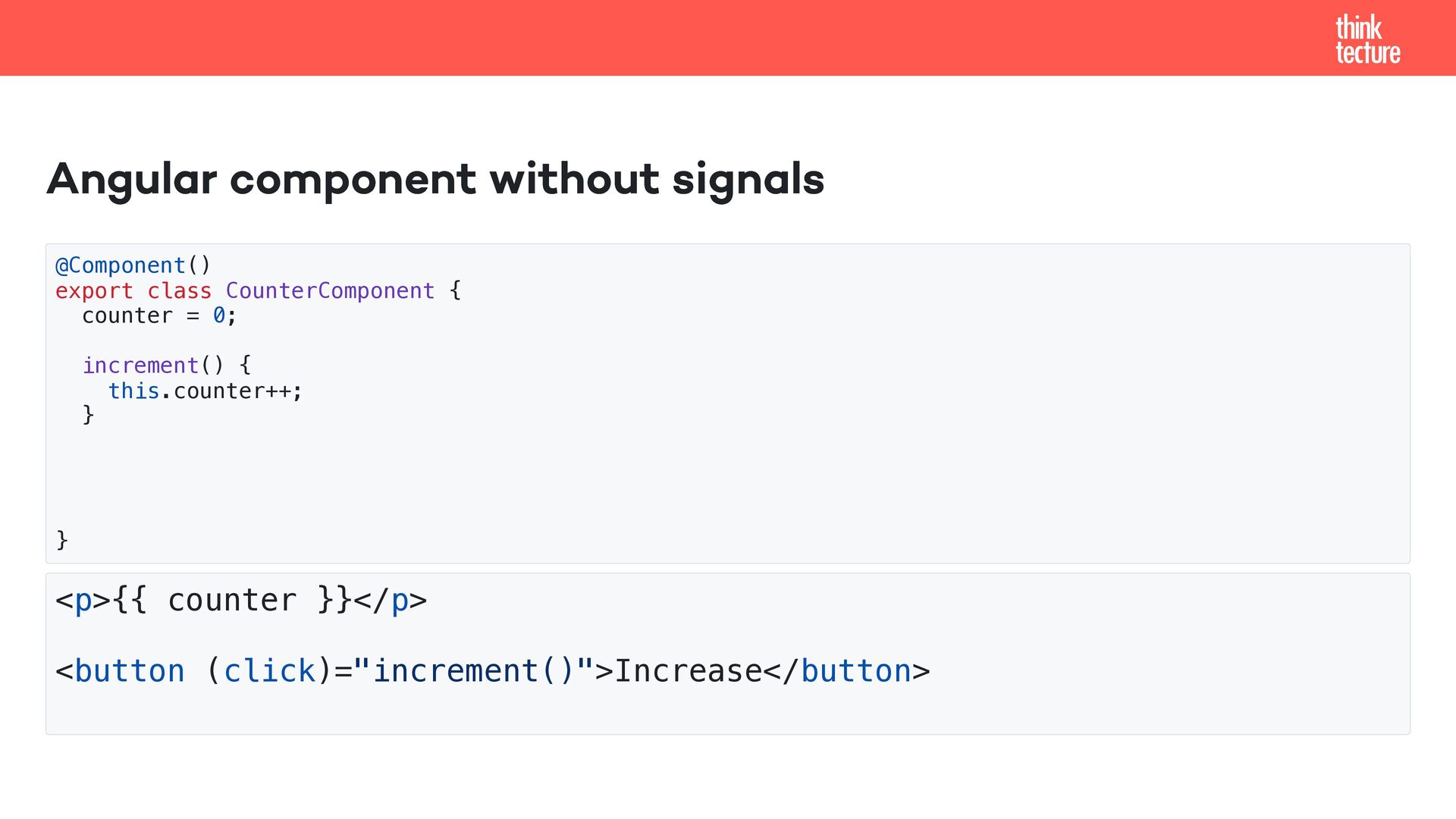Click the closing </button> tag
Viewport: 1456px width, 819px height.
tap(855, 671)
